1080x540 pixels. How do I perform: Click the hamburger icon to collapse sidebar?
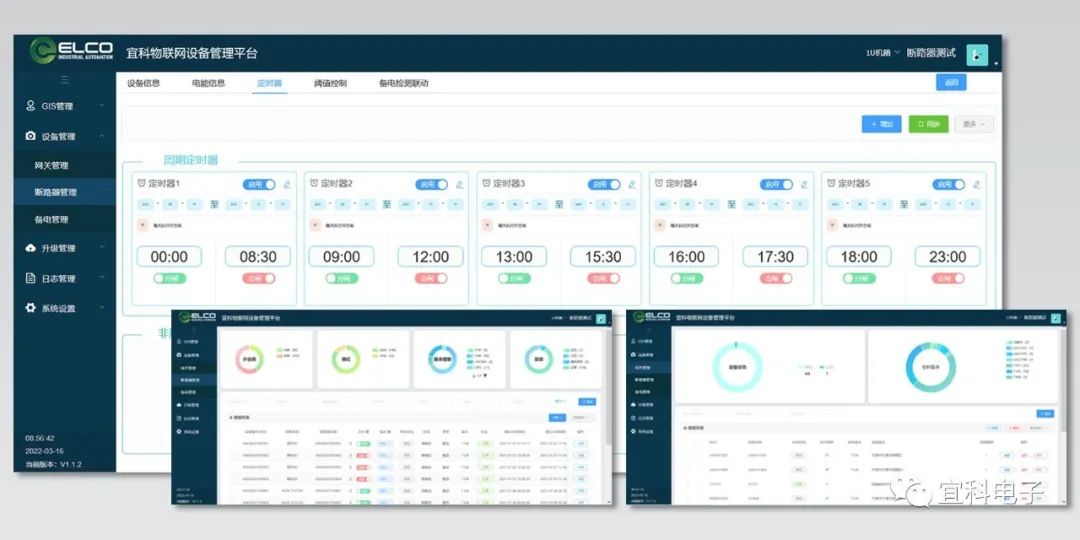click(x=65, y=79)
